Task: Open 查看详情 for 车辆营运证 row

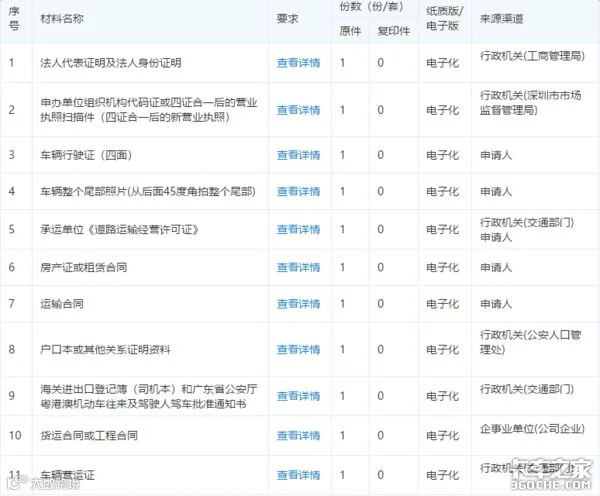Action: tap(298, 475)
